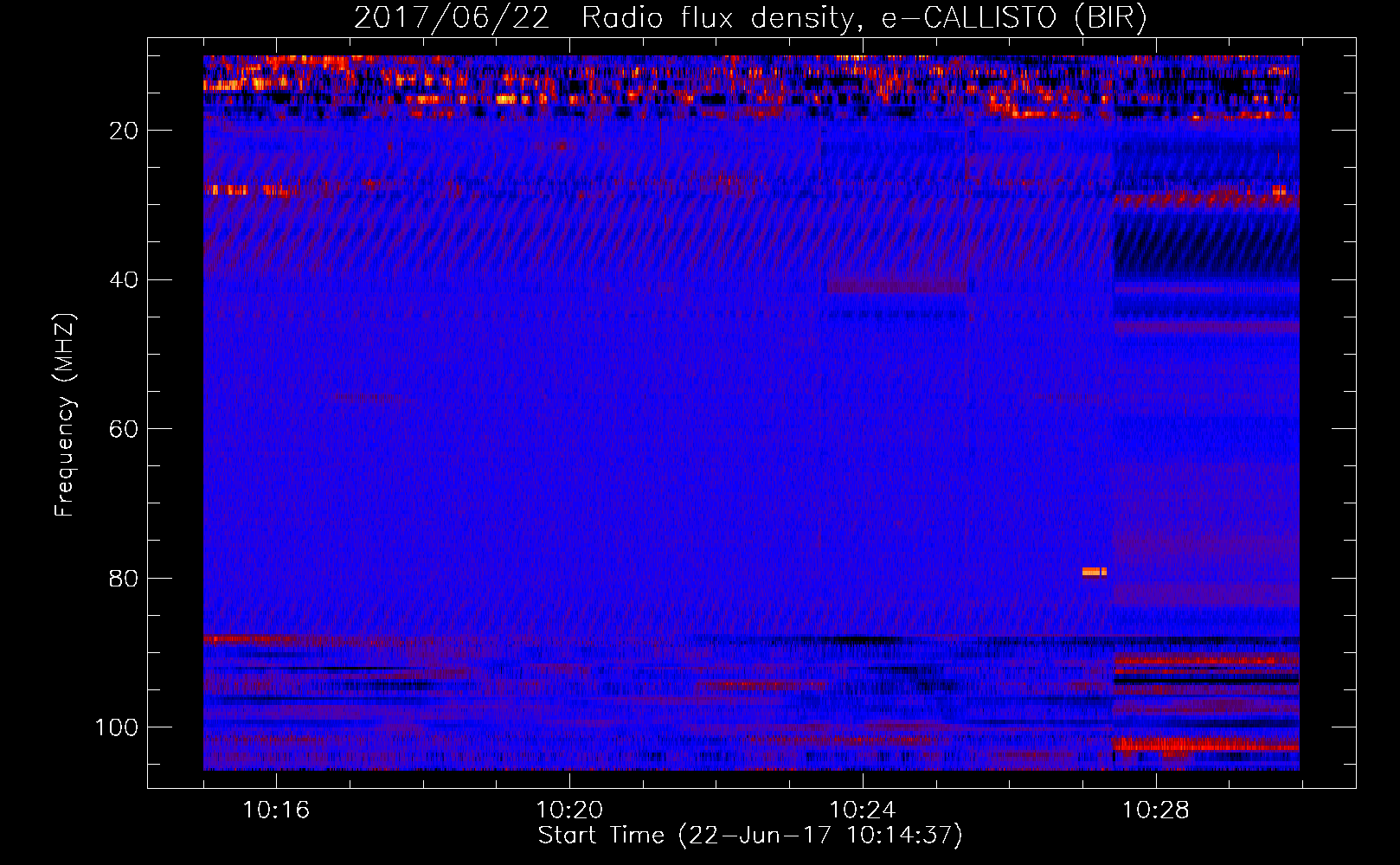Click the 10:20 time tick label
Screen dimensions: 1400x865
pos(569,811)
